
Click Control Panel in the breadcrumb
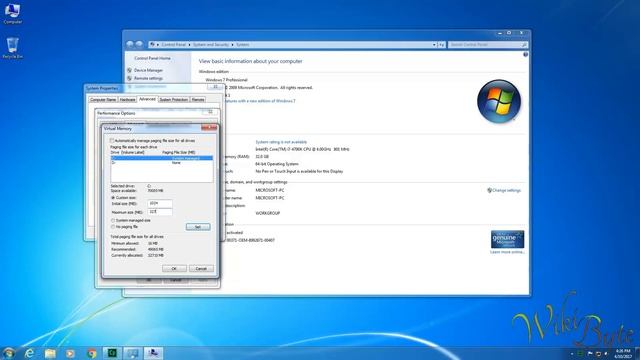(173, 44)
